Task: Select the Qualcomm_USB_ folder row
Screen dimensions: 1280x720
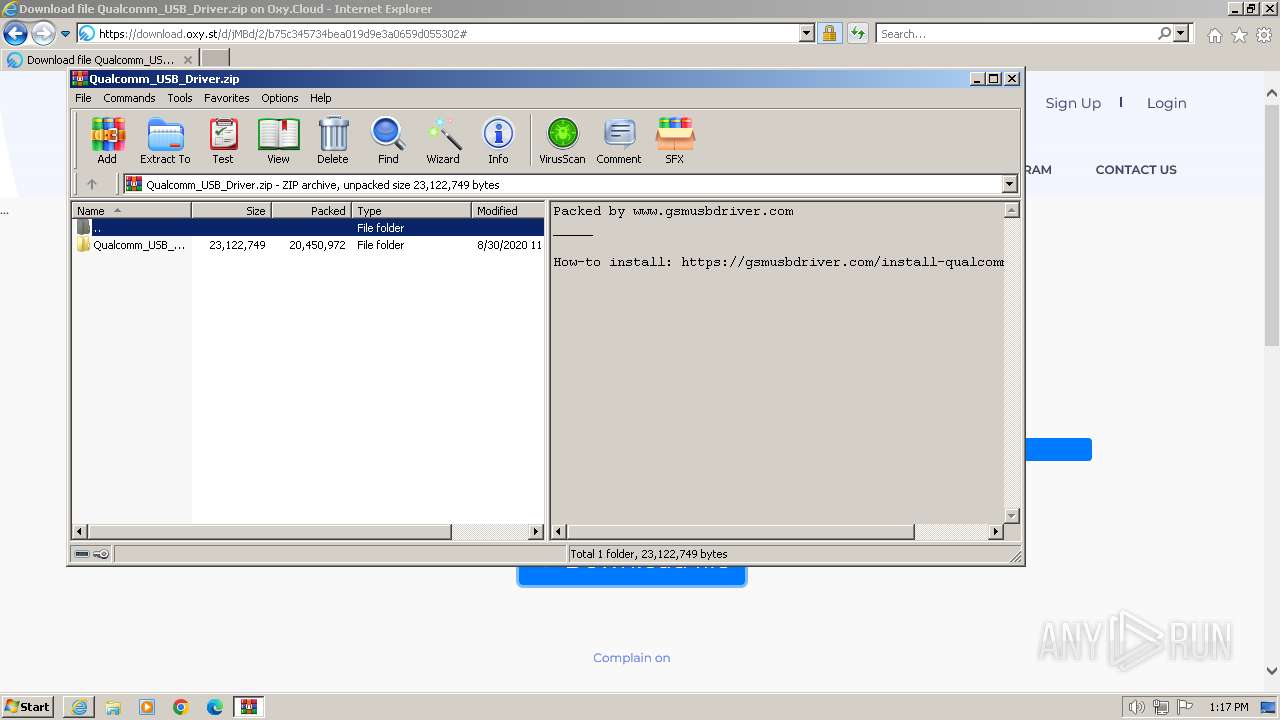Action: coord(308,245)
